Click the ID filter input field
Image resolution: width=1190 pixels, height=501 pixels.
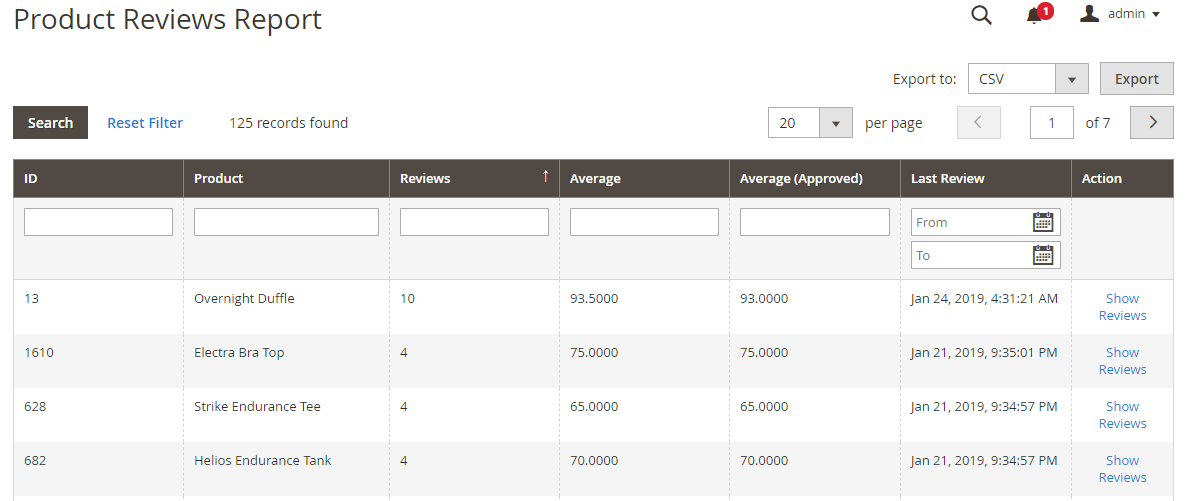98,222
